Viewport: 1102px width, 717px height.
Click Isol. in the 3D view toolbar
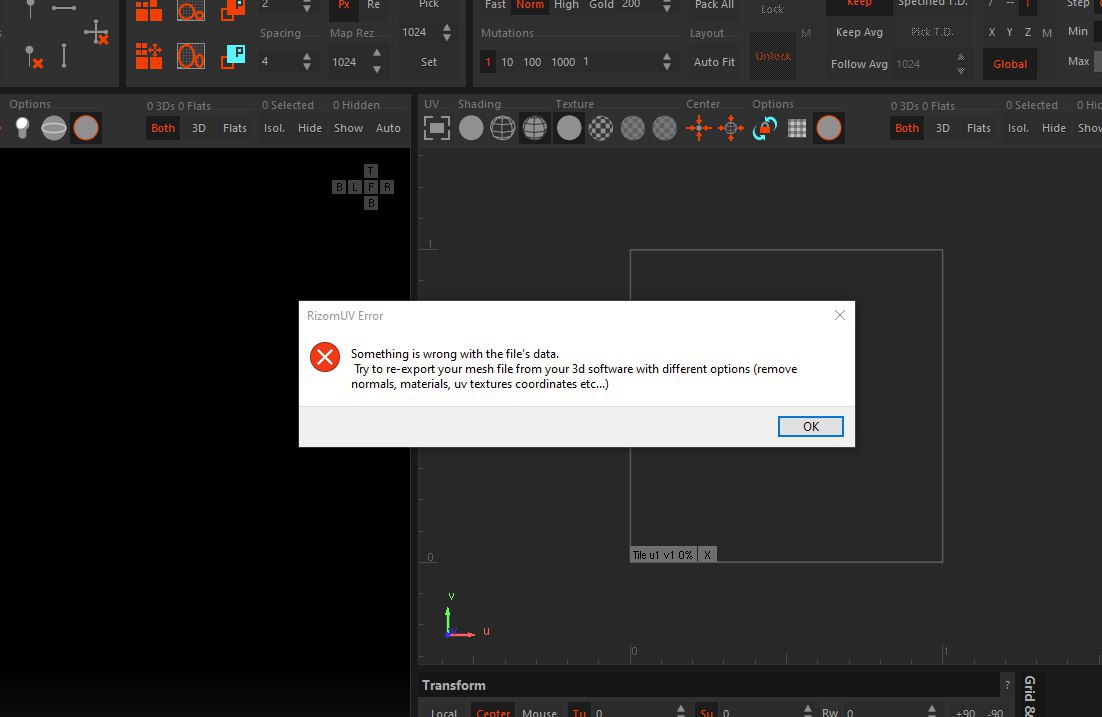[x=274, y=128]
